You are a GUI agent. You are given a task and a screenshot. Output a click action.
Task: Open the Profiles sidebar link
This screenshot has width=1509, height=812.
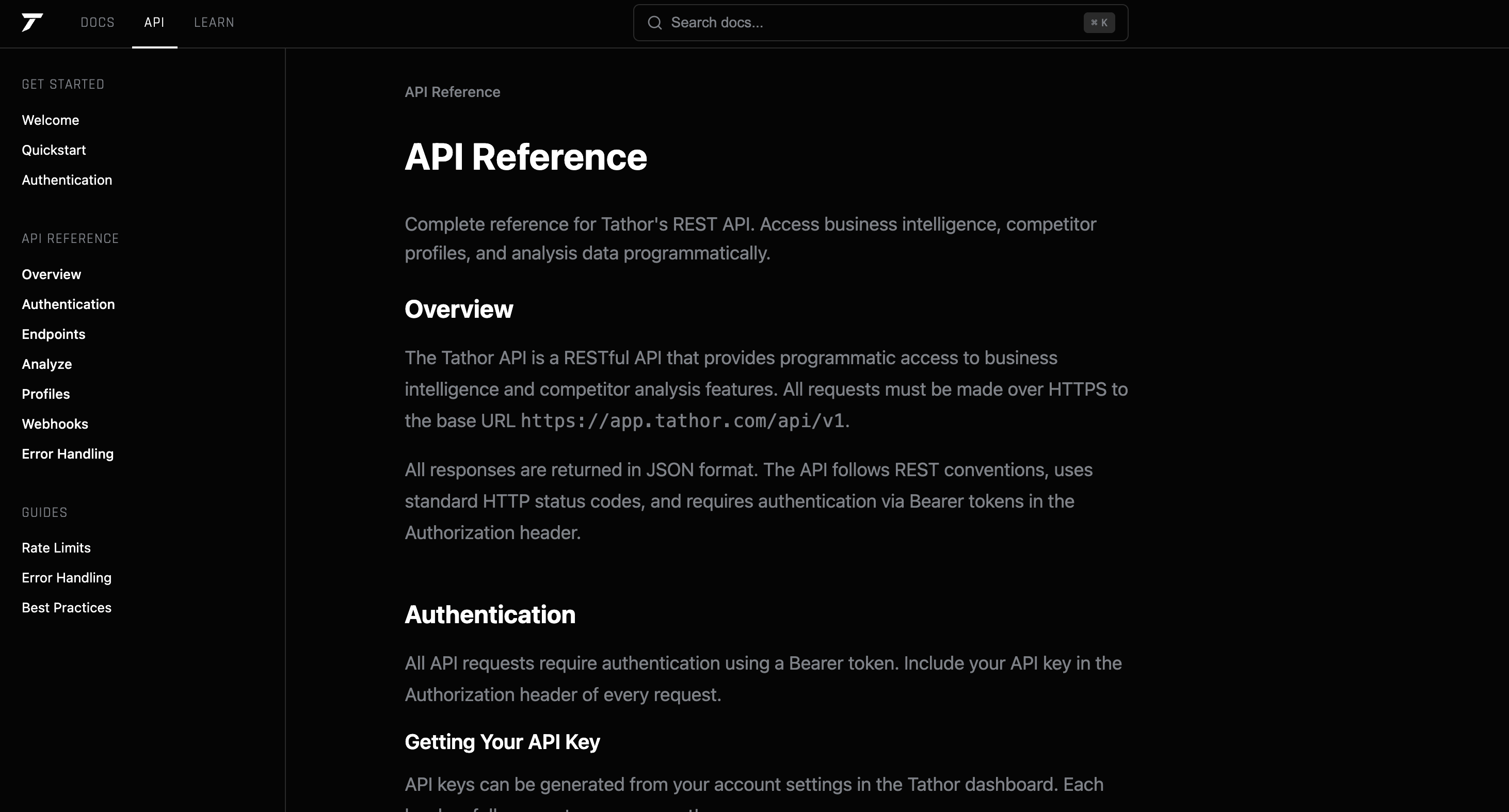click(46, 394)
